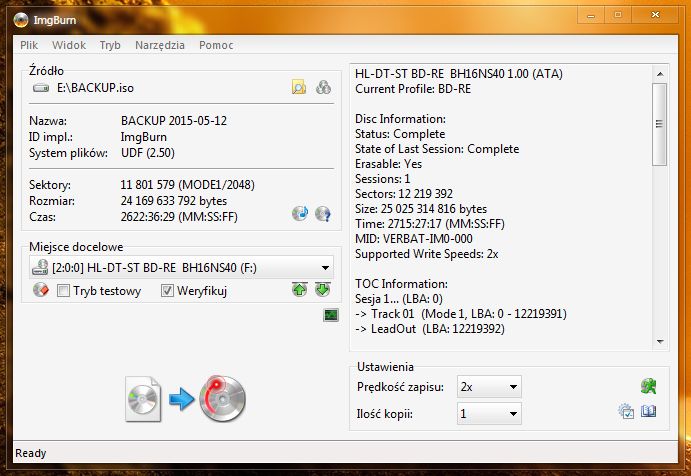The height and width of the screenshot is (476, 691).
Task: Open the Plik menu
Action: 29,45
